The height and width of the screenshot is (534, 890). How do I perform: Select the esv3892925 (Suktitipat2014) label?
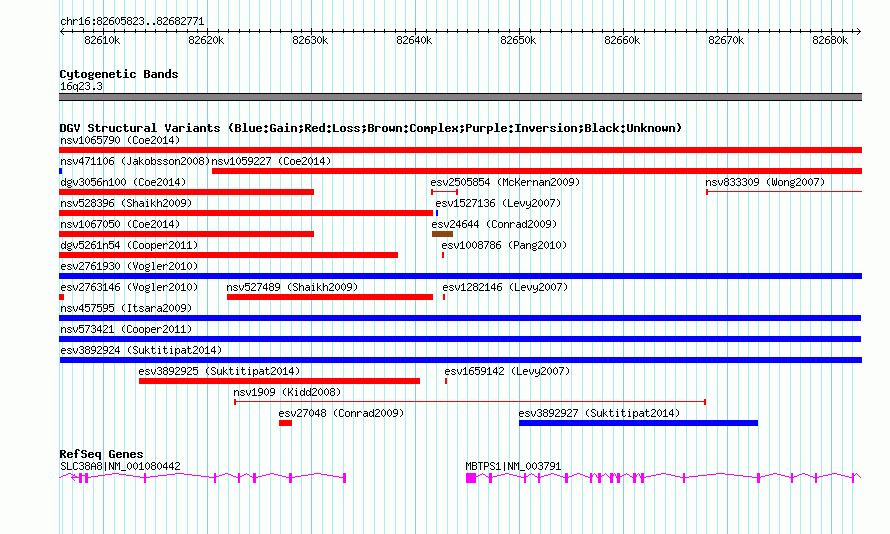219,371
